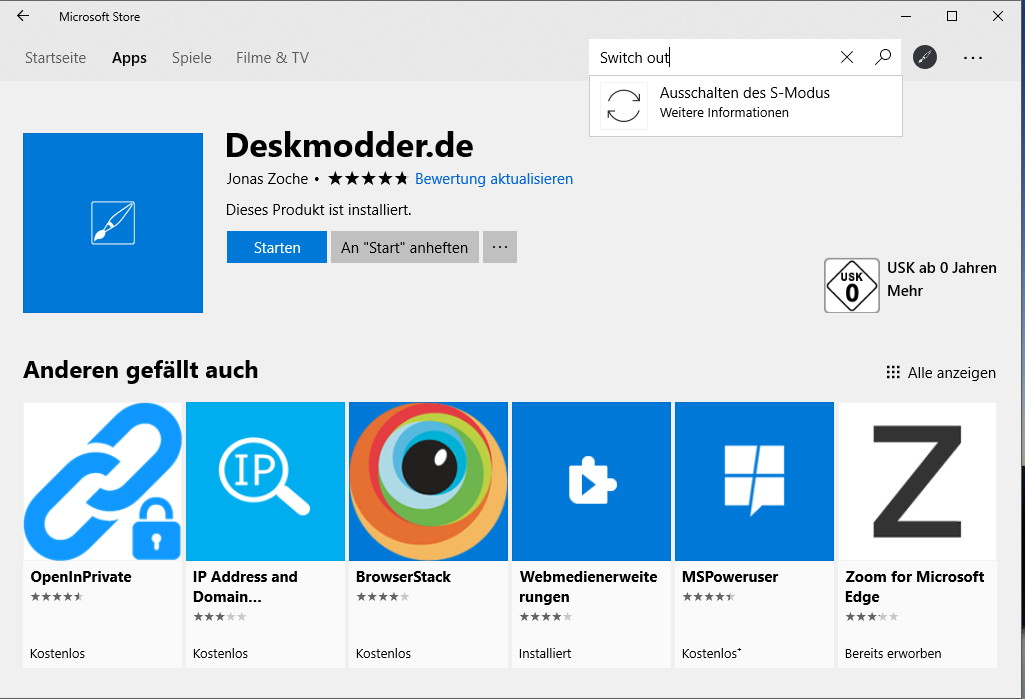Click An "Start" anheften button
Screen dimensions: 1025x699
pos(405,247)
